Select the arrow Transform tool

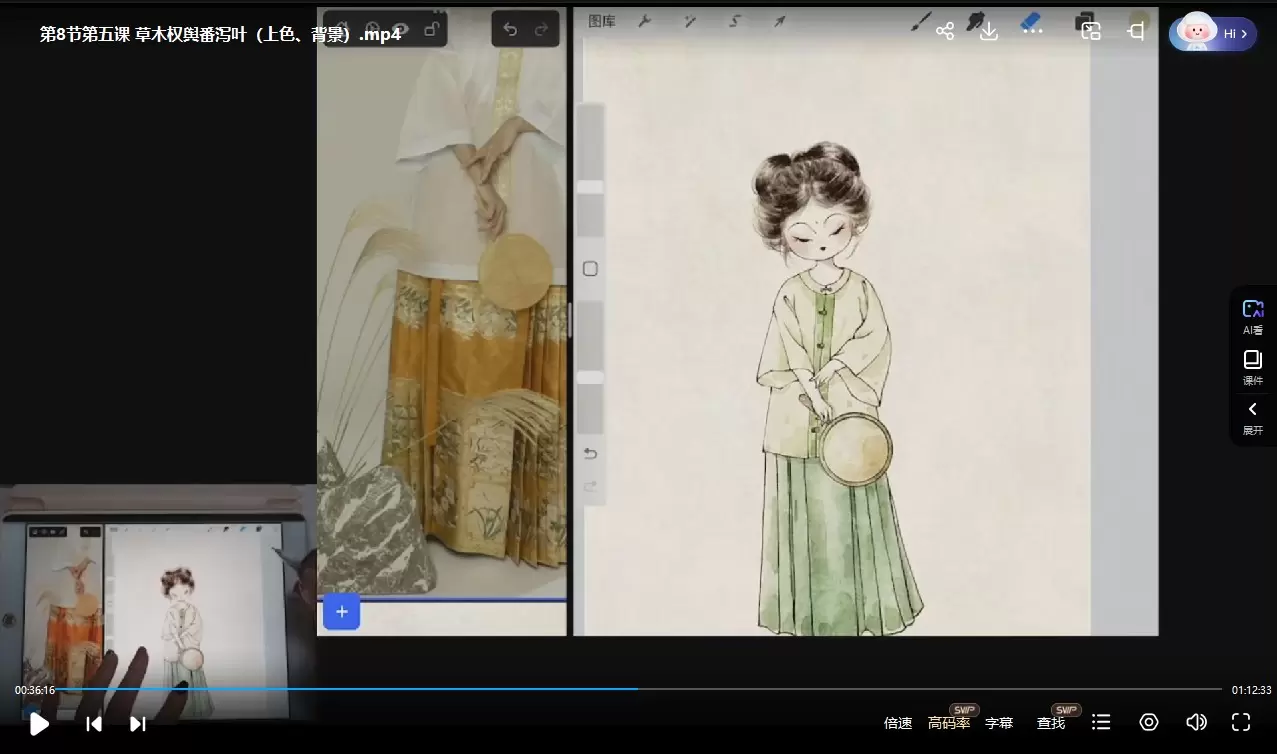(780, 21)
